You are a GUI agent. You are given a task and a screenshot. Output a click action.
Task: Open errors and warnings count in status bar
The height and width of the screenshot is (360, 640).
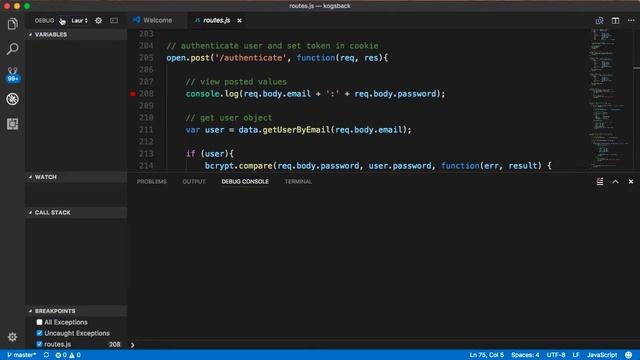pyautogui.click(x=68, y=355)
